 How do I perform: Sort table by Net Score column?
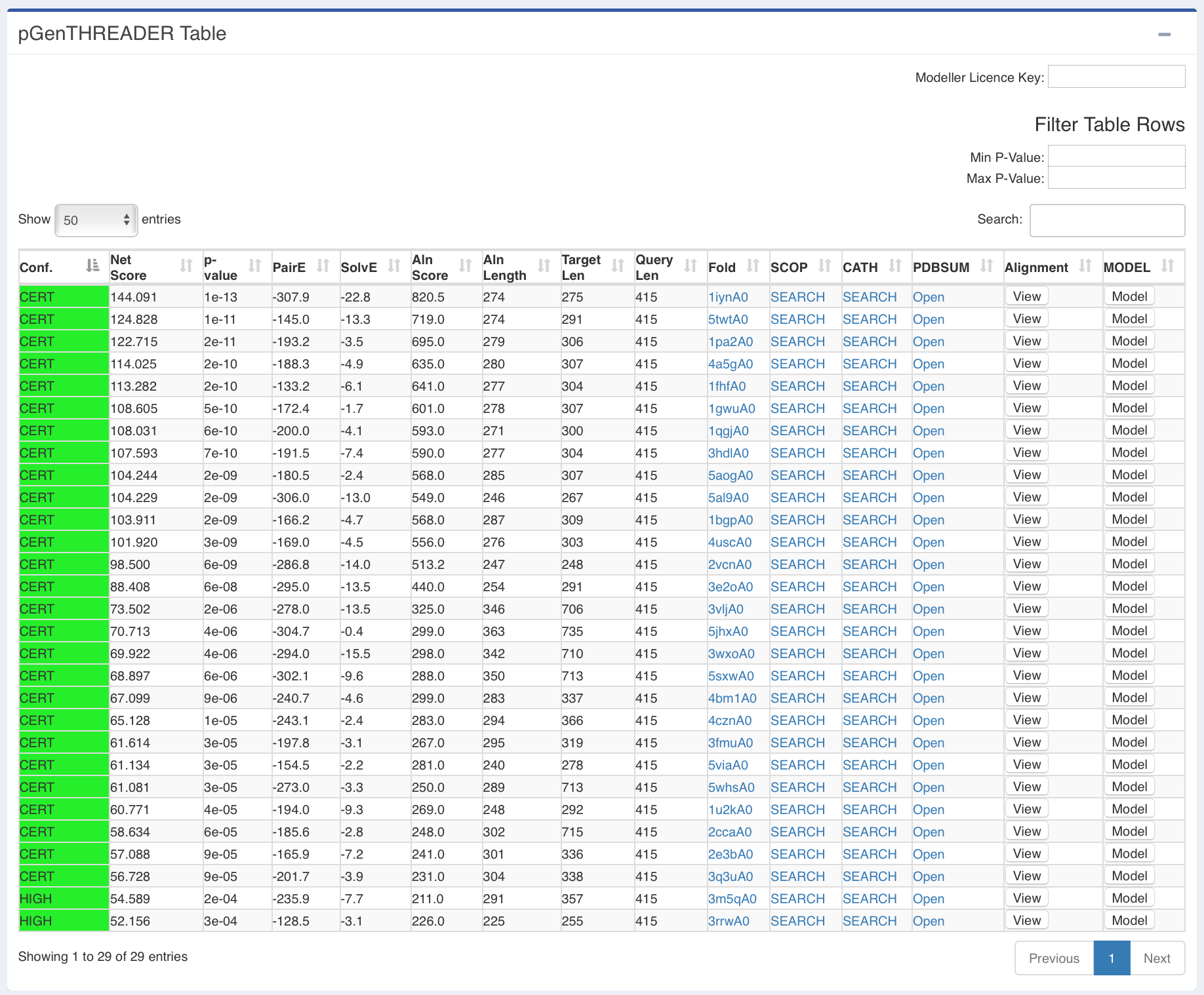(155, 267)
